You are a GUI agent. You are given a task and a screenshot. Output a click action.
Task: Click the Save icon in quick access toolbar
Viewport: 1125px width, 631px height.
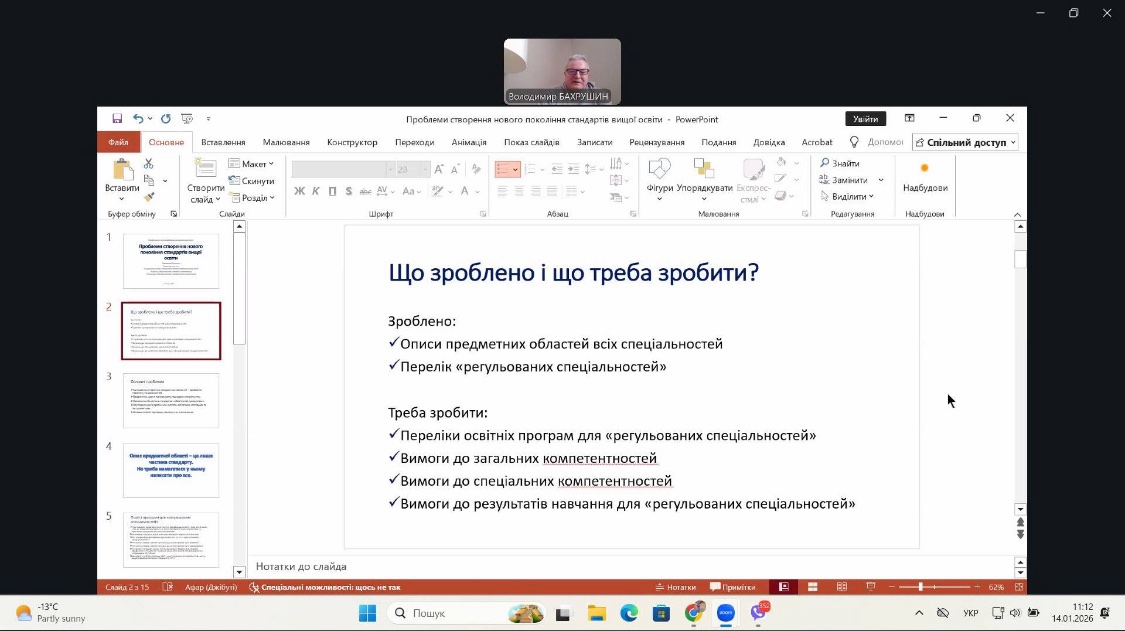click(x=117, y=118)
